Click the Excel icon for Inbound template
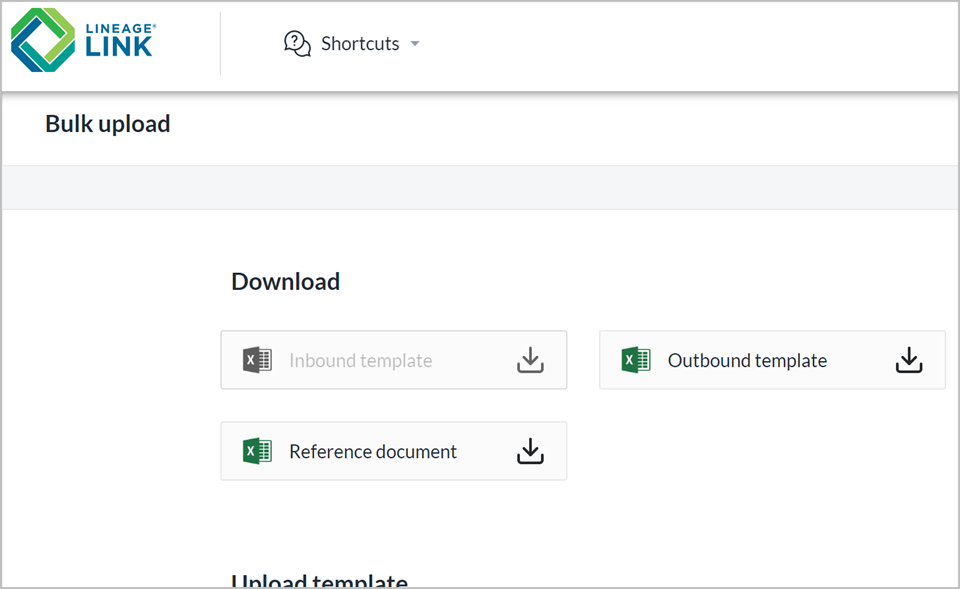 [x=257, y=360]
